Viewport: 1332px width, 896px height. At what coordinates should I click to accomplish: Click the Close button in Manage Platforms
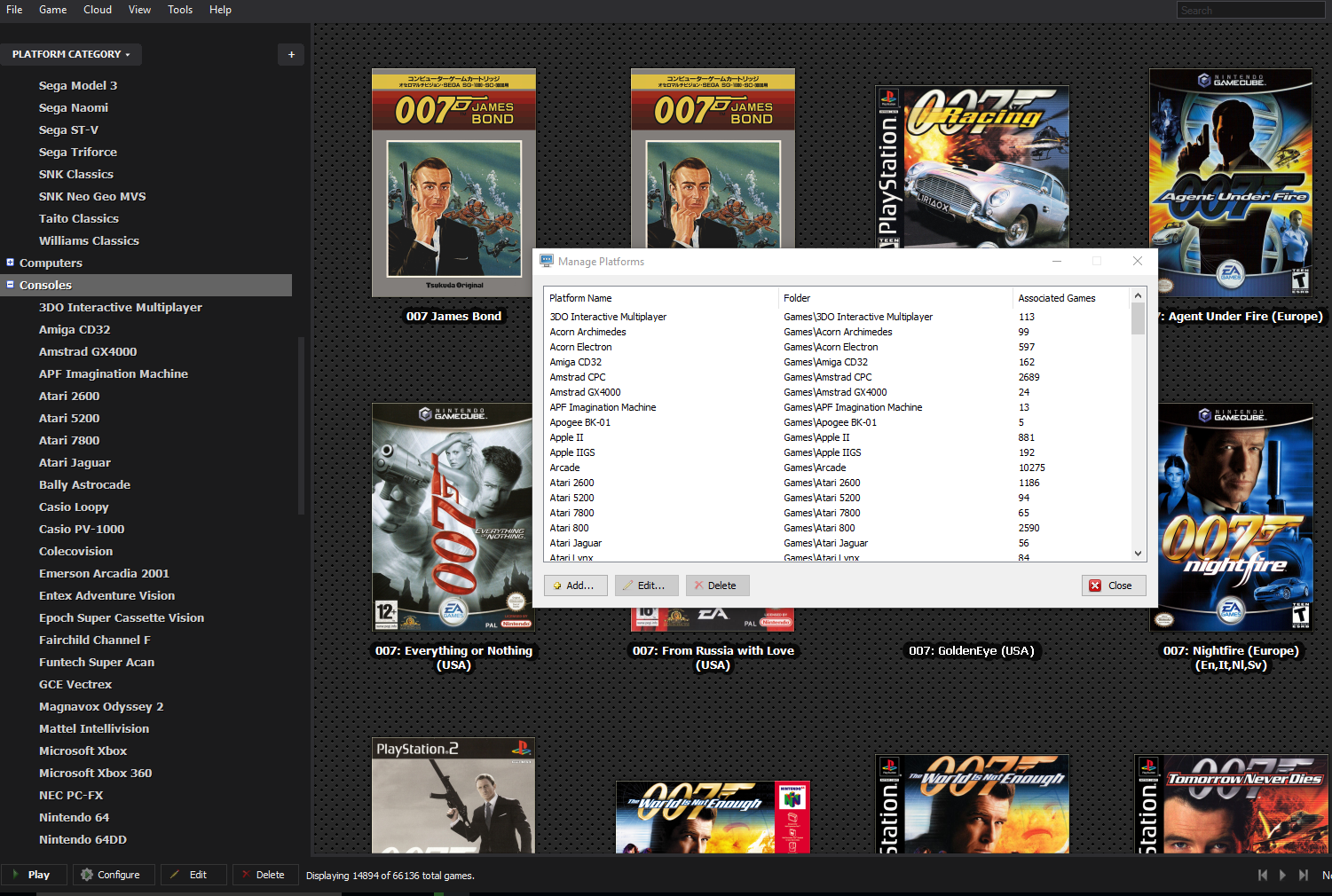[x=1114, y=586]
